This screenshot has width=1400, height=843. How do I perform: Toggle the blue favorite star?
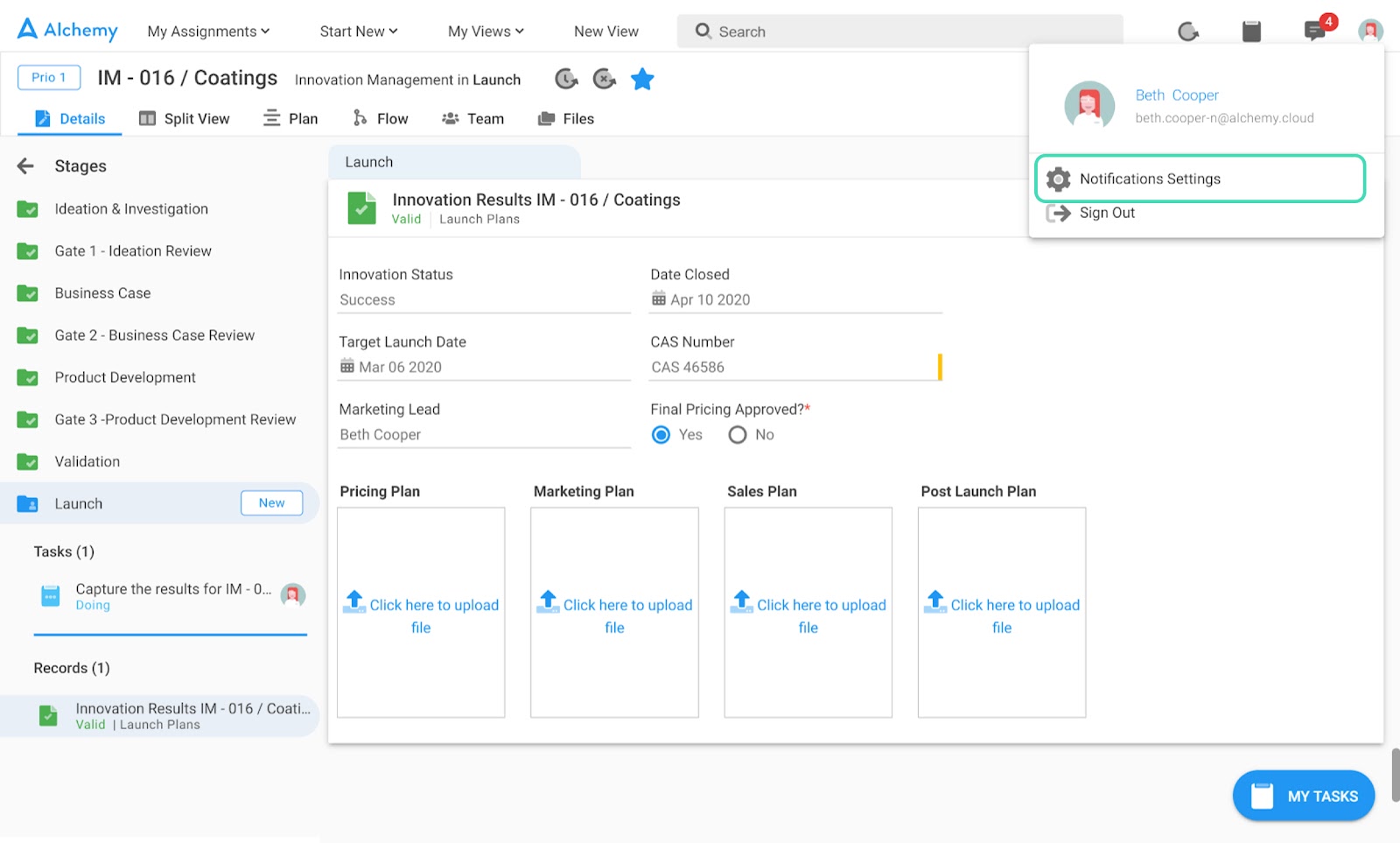pos(642,79)
